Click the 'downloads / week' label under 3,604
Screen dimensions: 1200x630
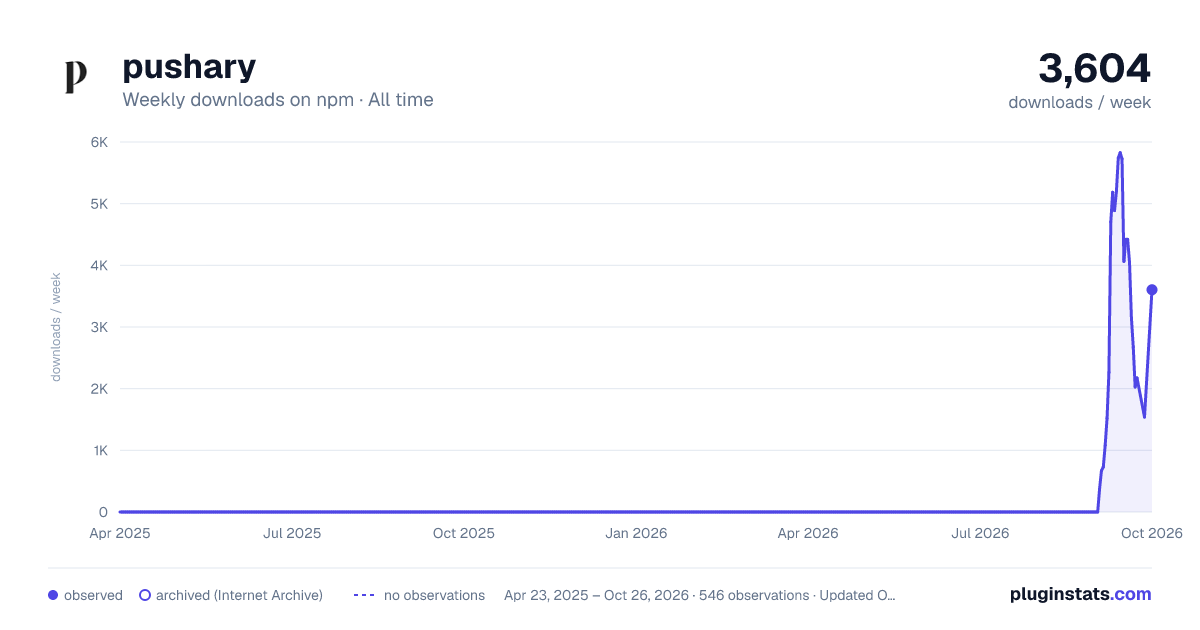pos(1080,102)
